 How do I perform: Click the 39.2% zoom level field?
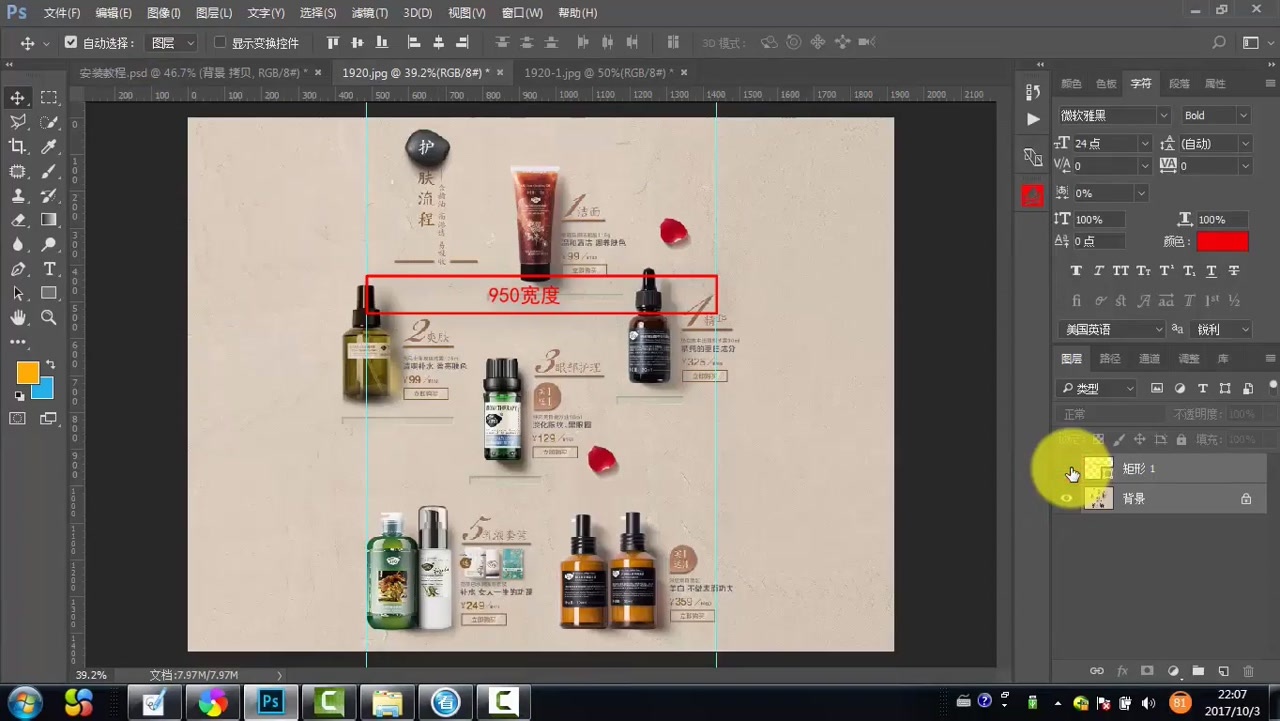92,675
